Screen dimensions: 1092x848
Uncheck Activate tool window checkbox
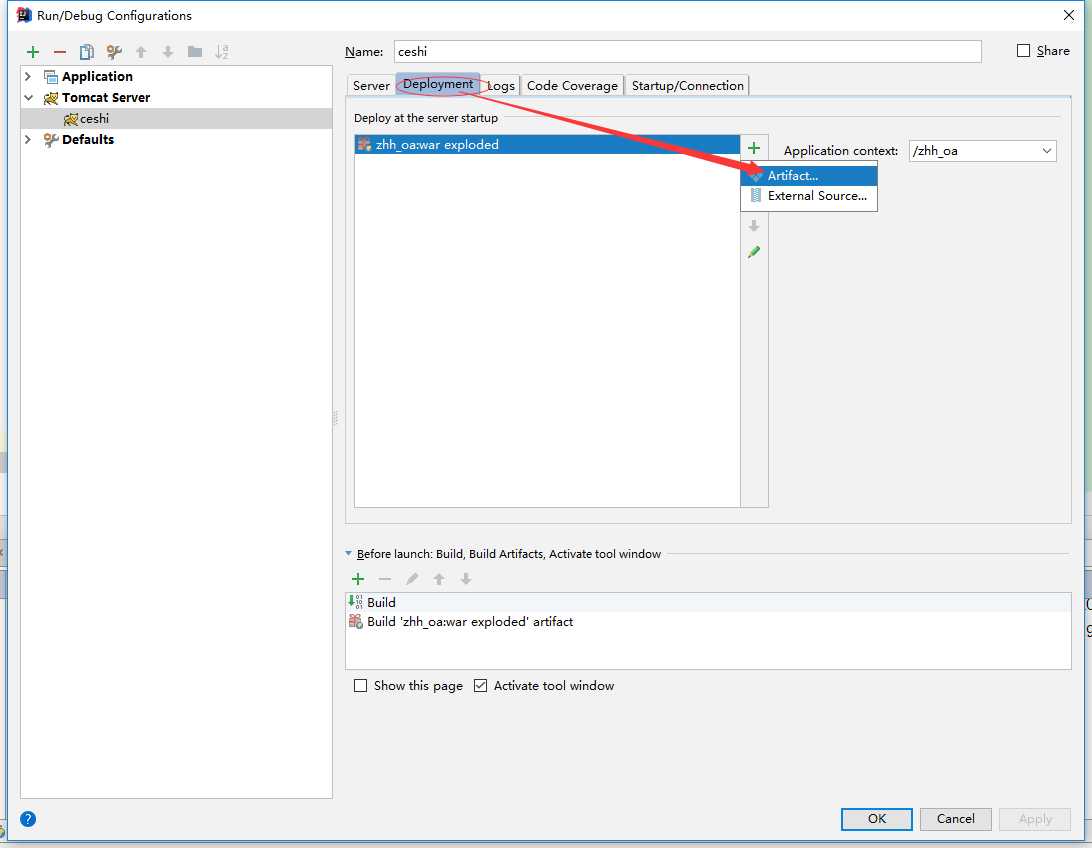pyautogui.click(x=481, y=686)
